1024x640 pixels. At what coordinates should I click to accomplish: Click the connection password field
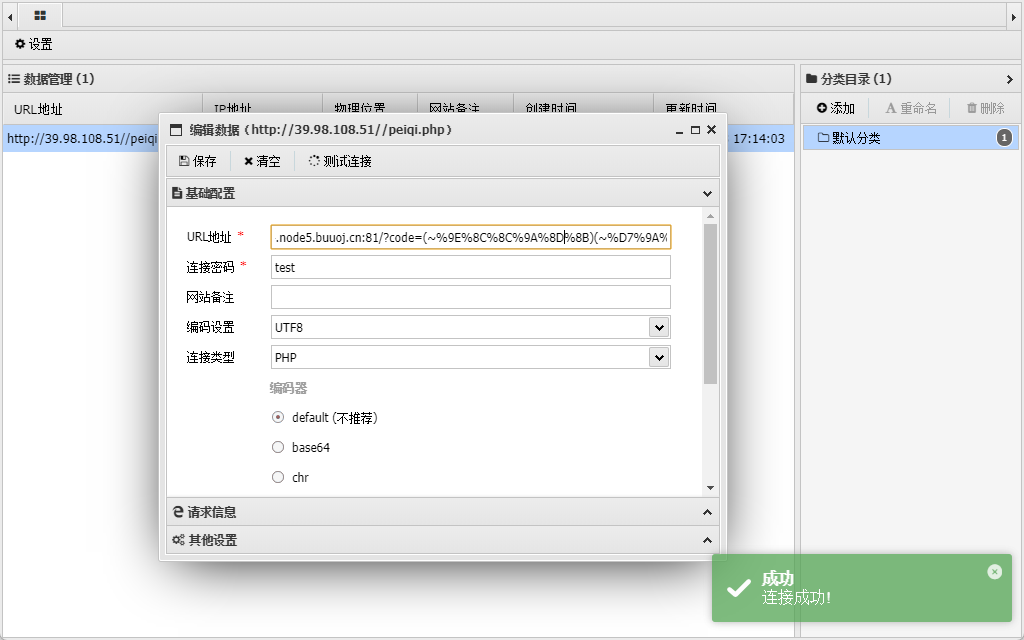470,267
